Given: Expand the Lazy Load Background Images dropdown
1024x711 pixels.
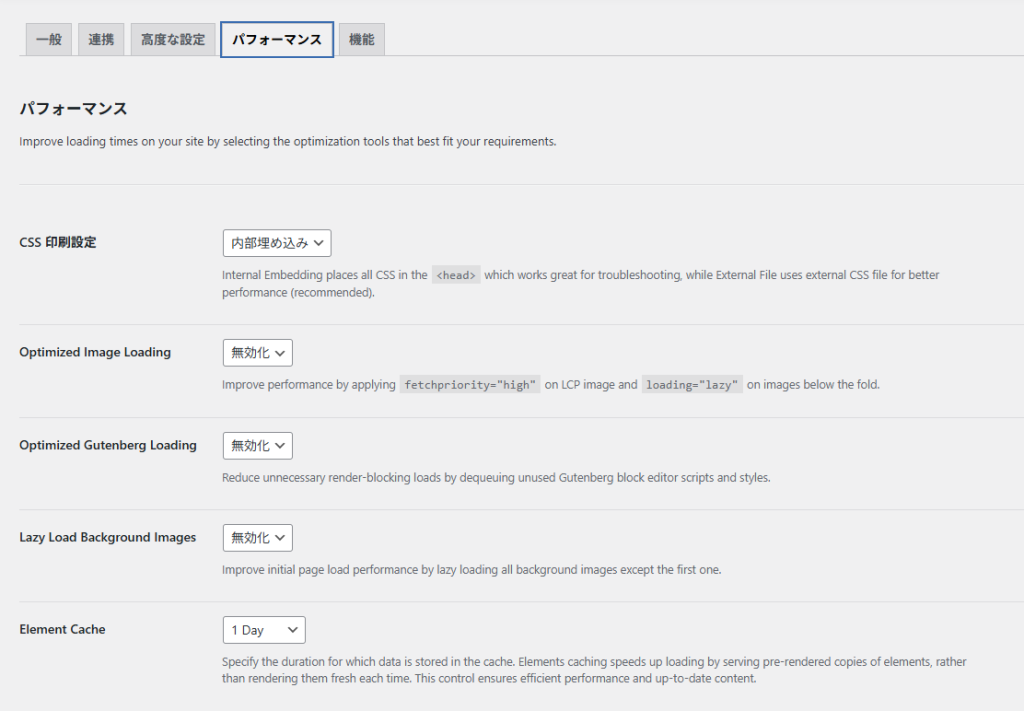Looking at the screenshot, I should pos(258,538).
